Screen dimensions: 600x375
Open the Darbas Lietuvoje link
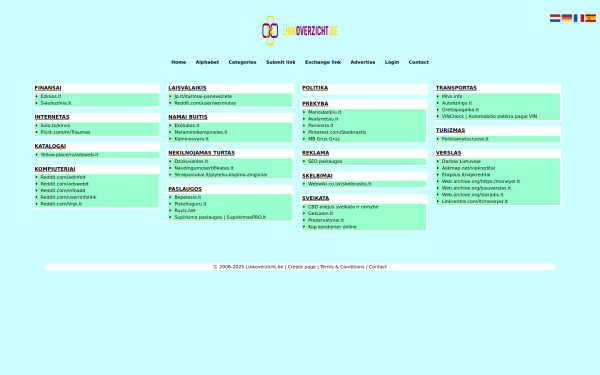tap(461, 161)
